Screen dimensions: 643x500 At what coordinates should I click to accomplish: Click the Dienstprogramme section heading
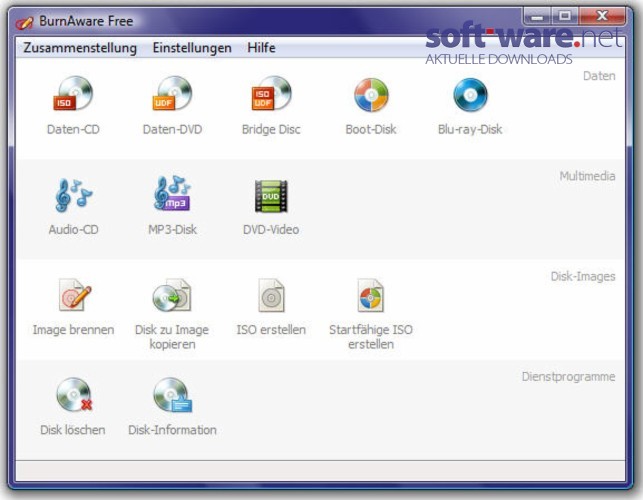tap(568, 377)
